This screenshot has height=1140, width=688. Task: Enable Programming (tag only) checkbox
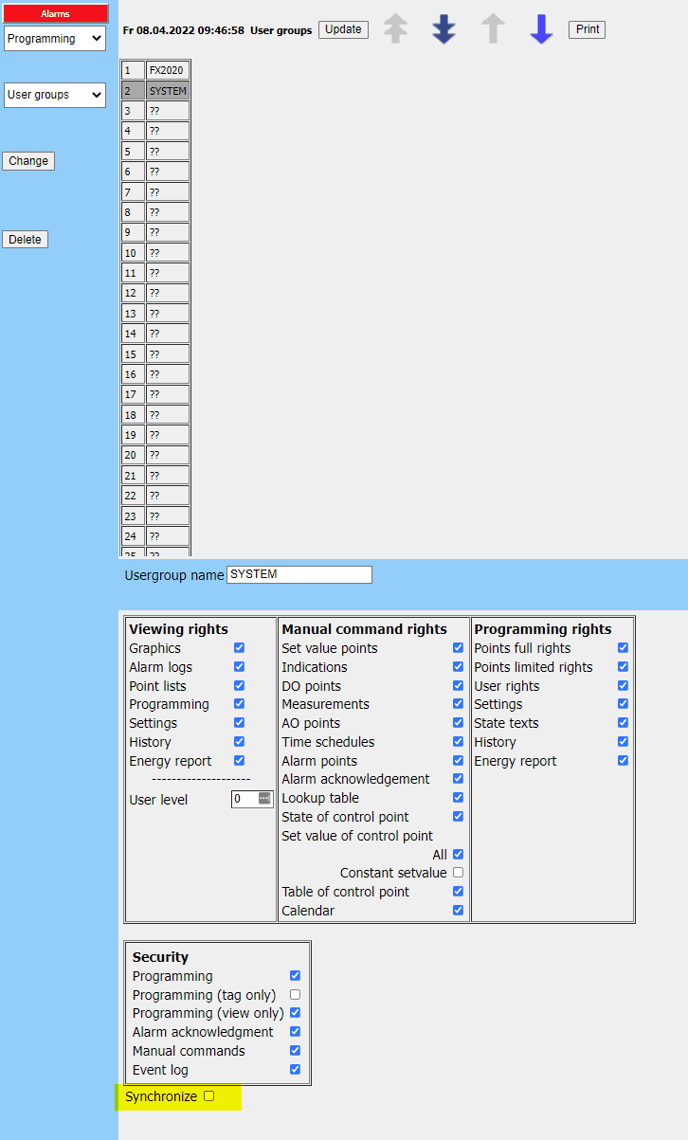pos(295,994)
